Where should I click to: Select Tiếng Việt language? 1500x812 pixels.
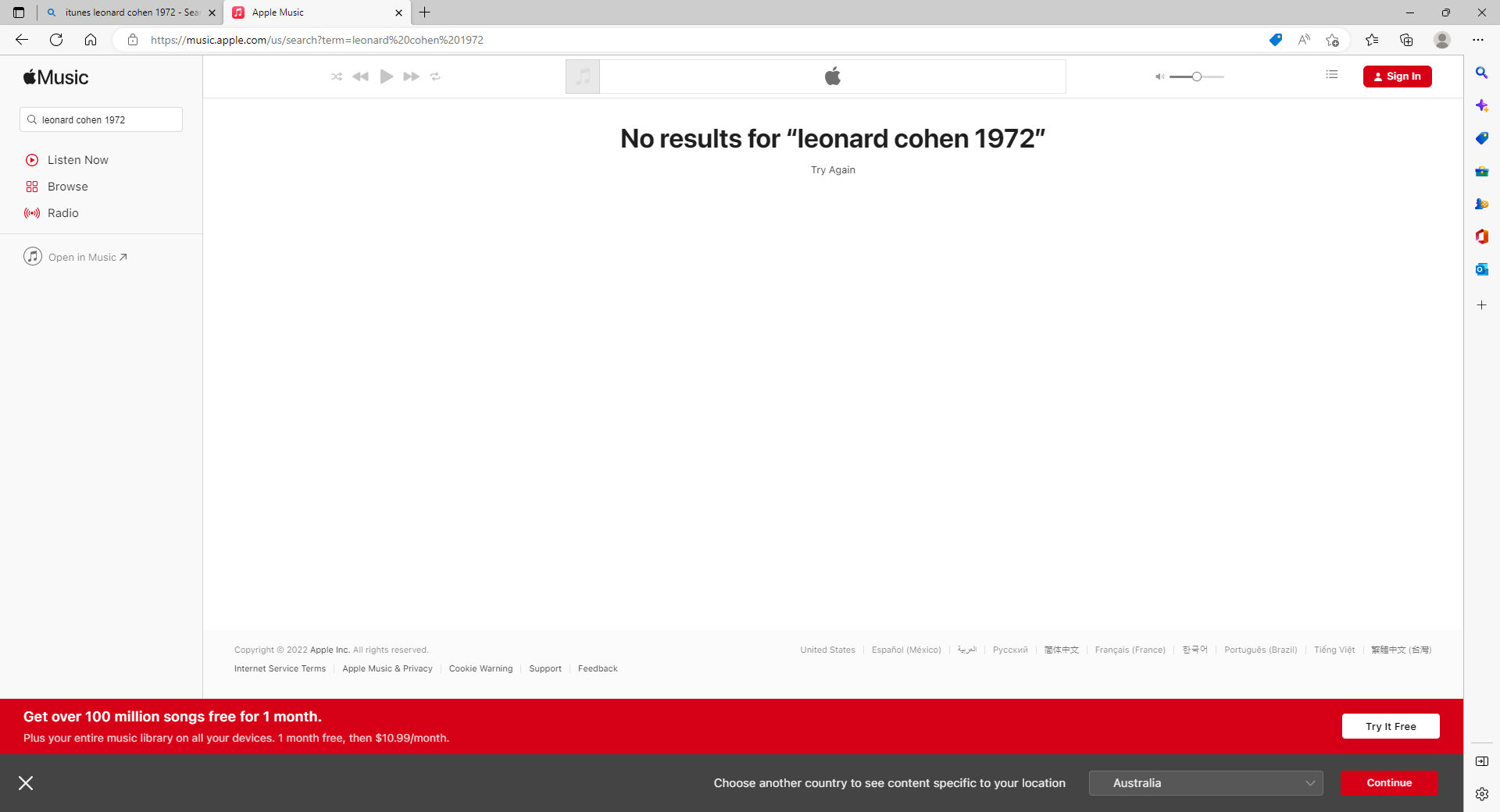(1334, 650)
